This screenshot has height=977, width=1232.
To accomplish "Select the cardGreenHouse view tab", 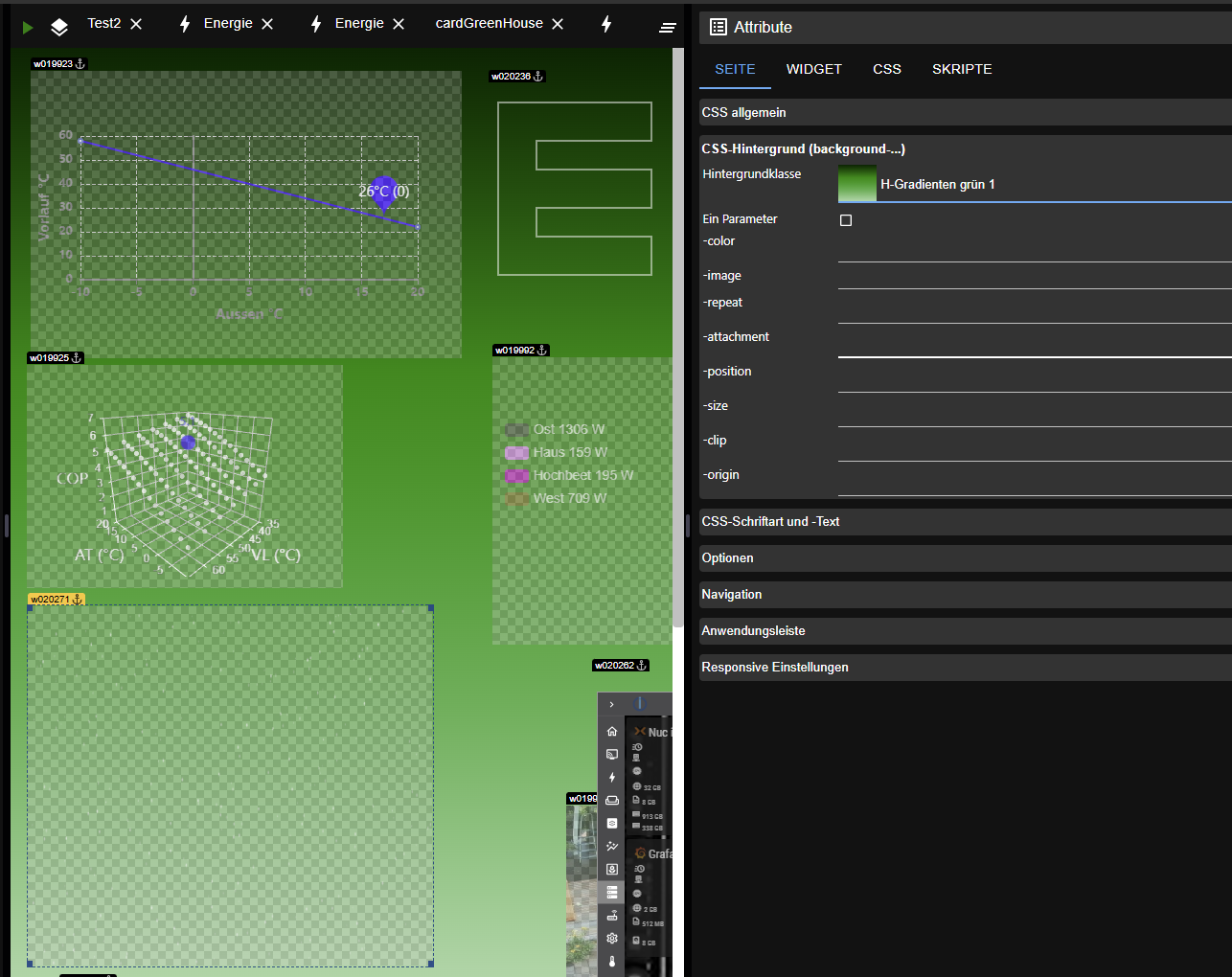I will point(489,23).
